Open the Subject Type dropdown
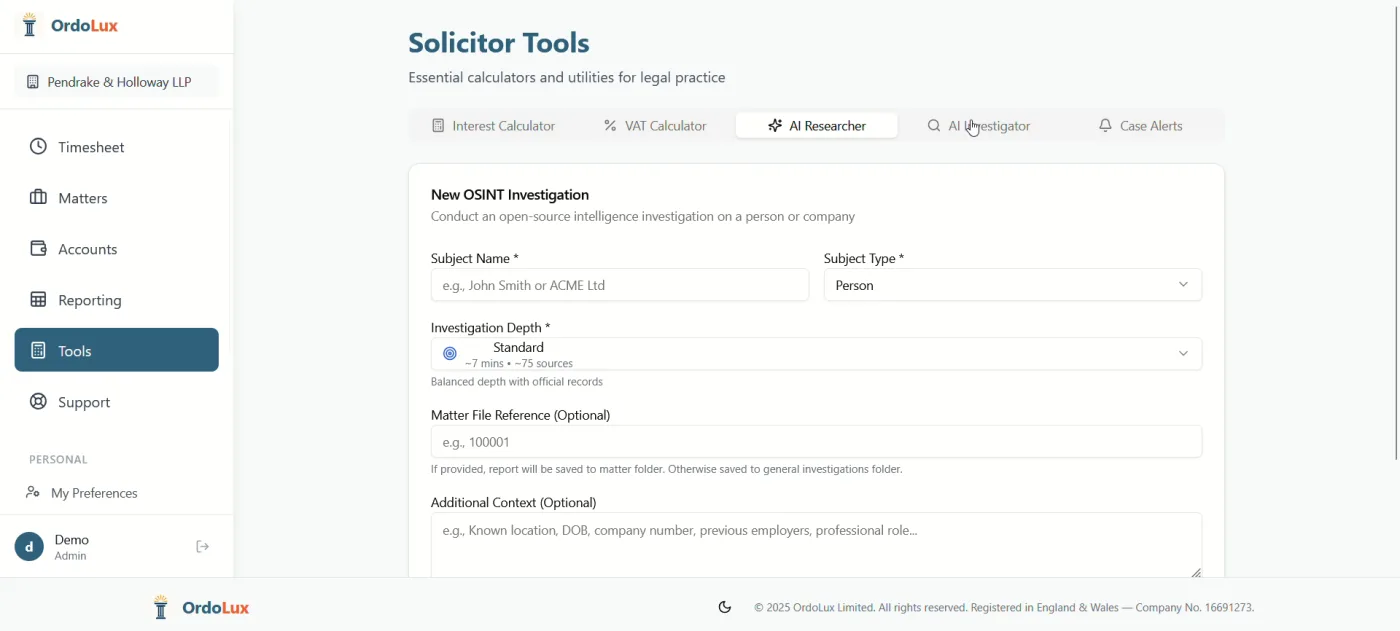 (1012, 284)
